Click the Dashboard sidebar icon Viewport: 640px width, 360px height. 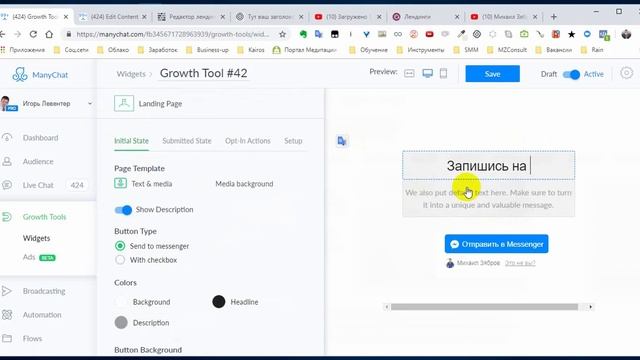point(7,138)
